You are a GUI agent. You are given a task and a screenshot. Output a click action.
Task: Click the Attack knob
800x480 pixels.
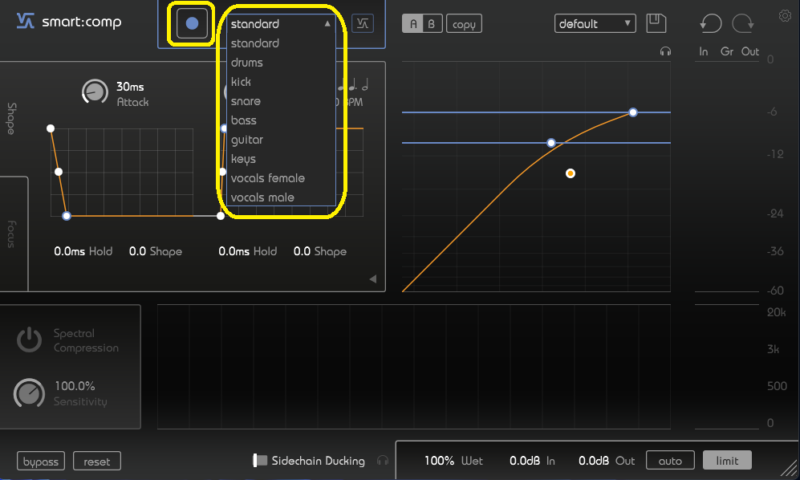tap(94, 92)
